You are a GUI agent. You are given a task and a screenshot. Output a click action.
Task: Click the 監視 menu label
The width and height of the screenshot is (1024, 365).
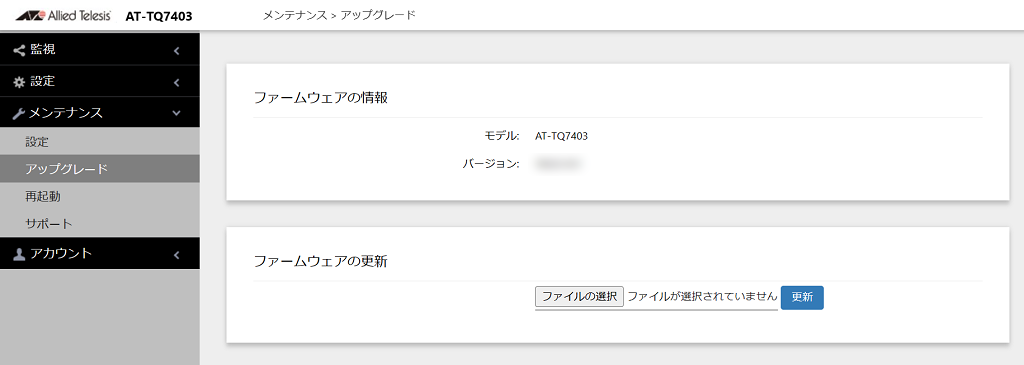[x=43, y=50]
